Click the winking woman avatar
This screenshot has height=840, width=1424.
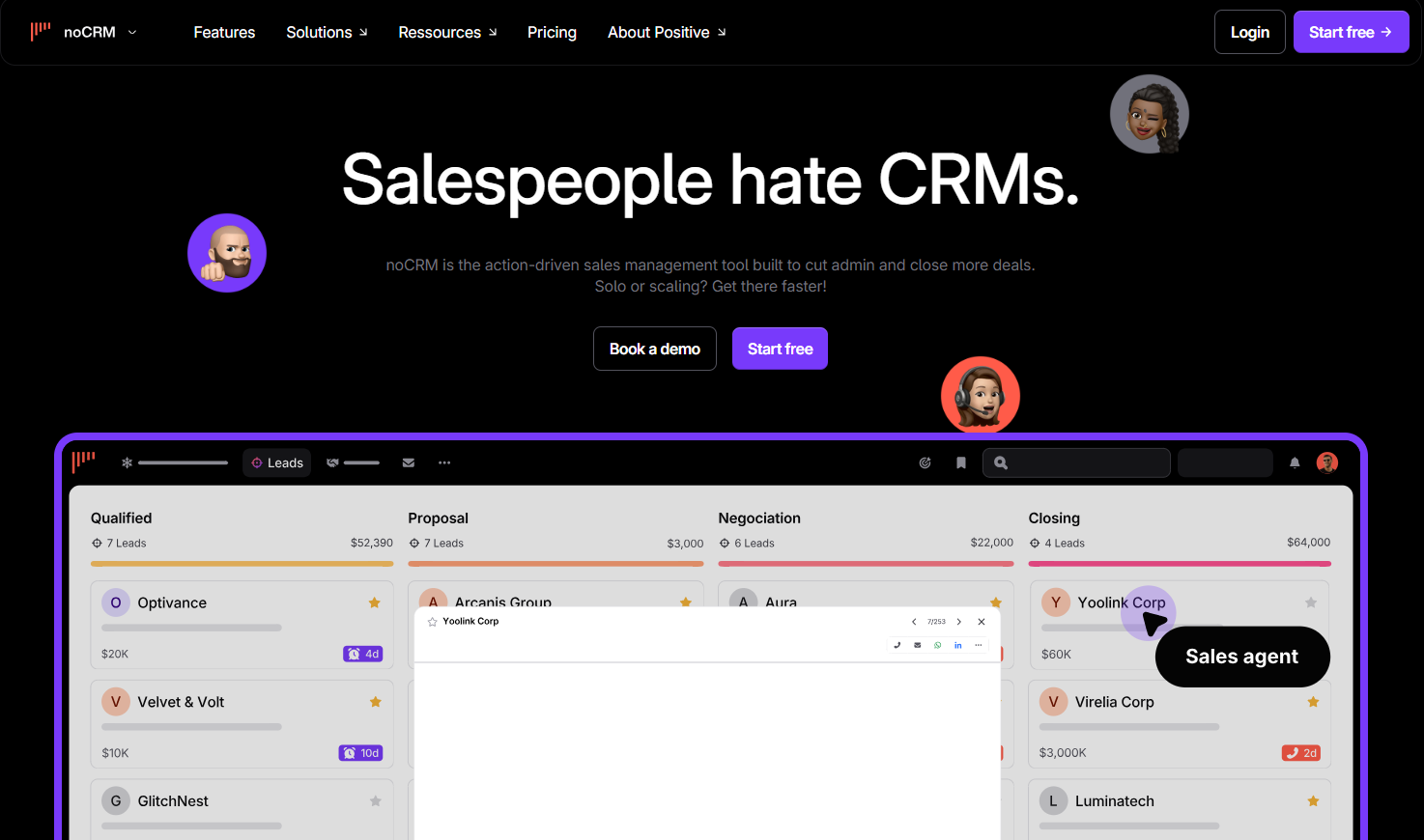coord(1150,114)
